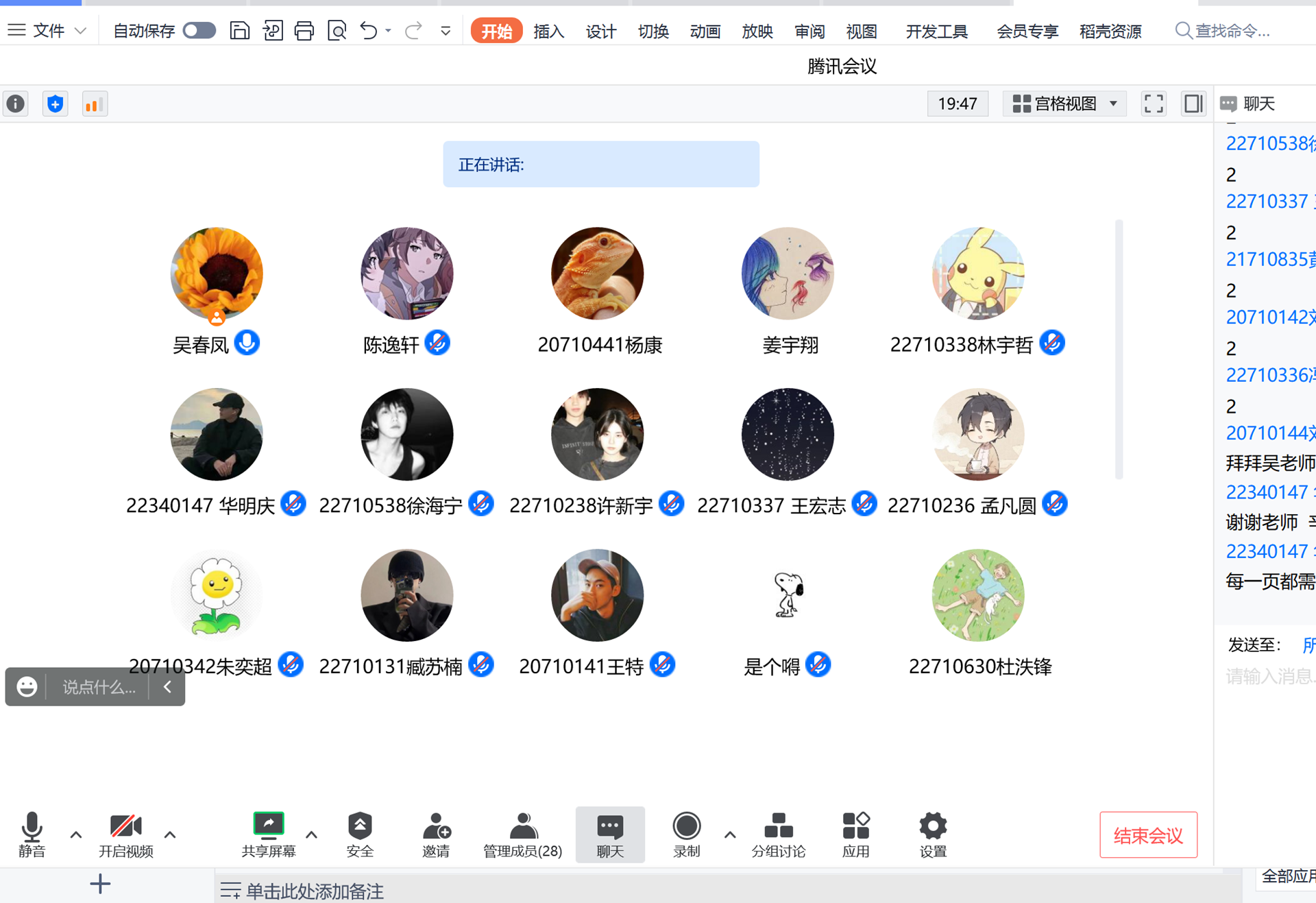Open the Apps (应用) icon

click(x=855, y=827)
